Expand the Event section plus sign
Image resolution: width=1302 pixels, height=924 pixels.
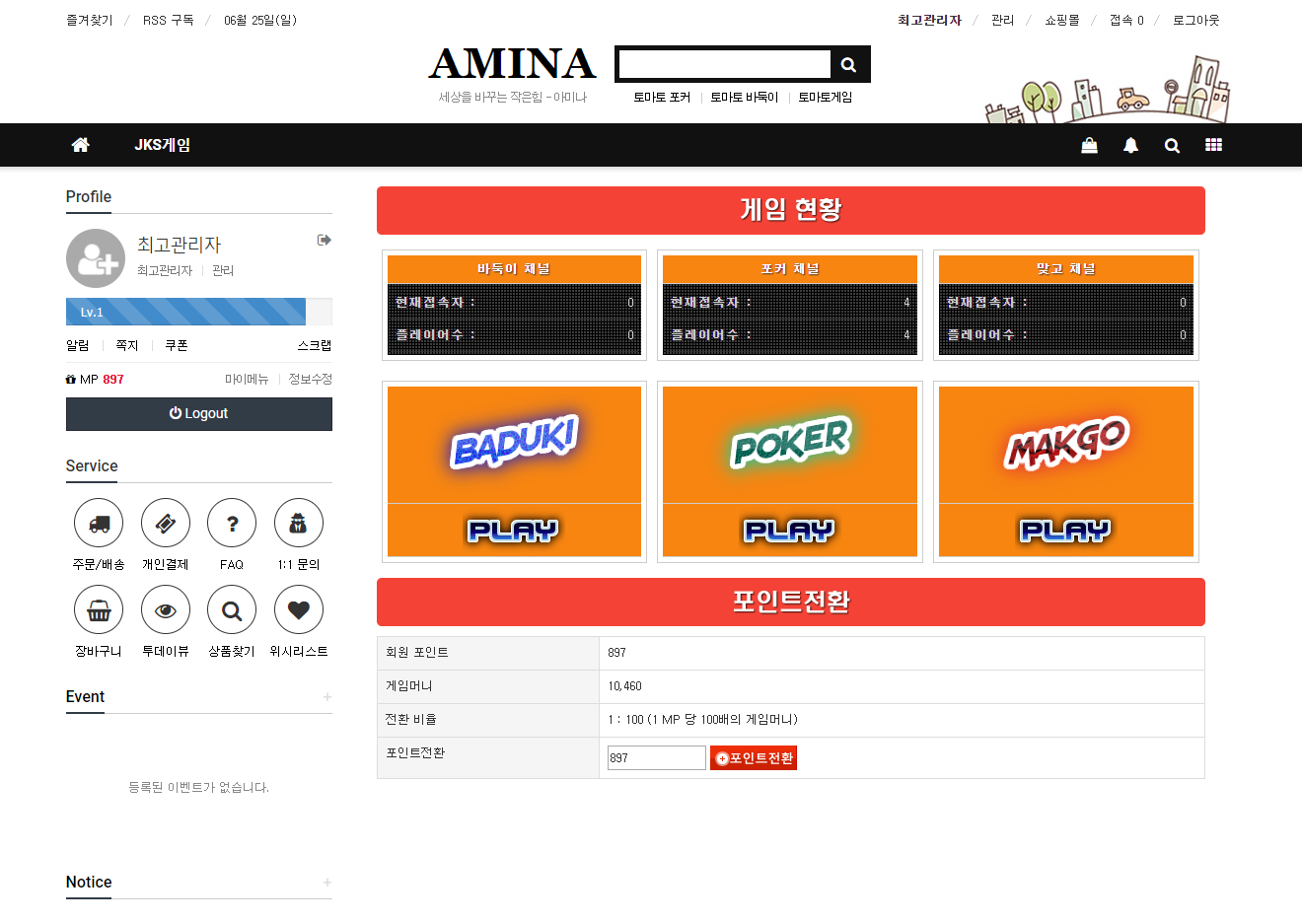coord(326,697)
